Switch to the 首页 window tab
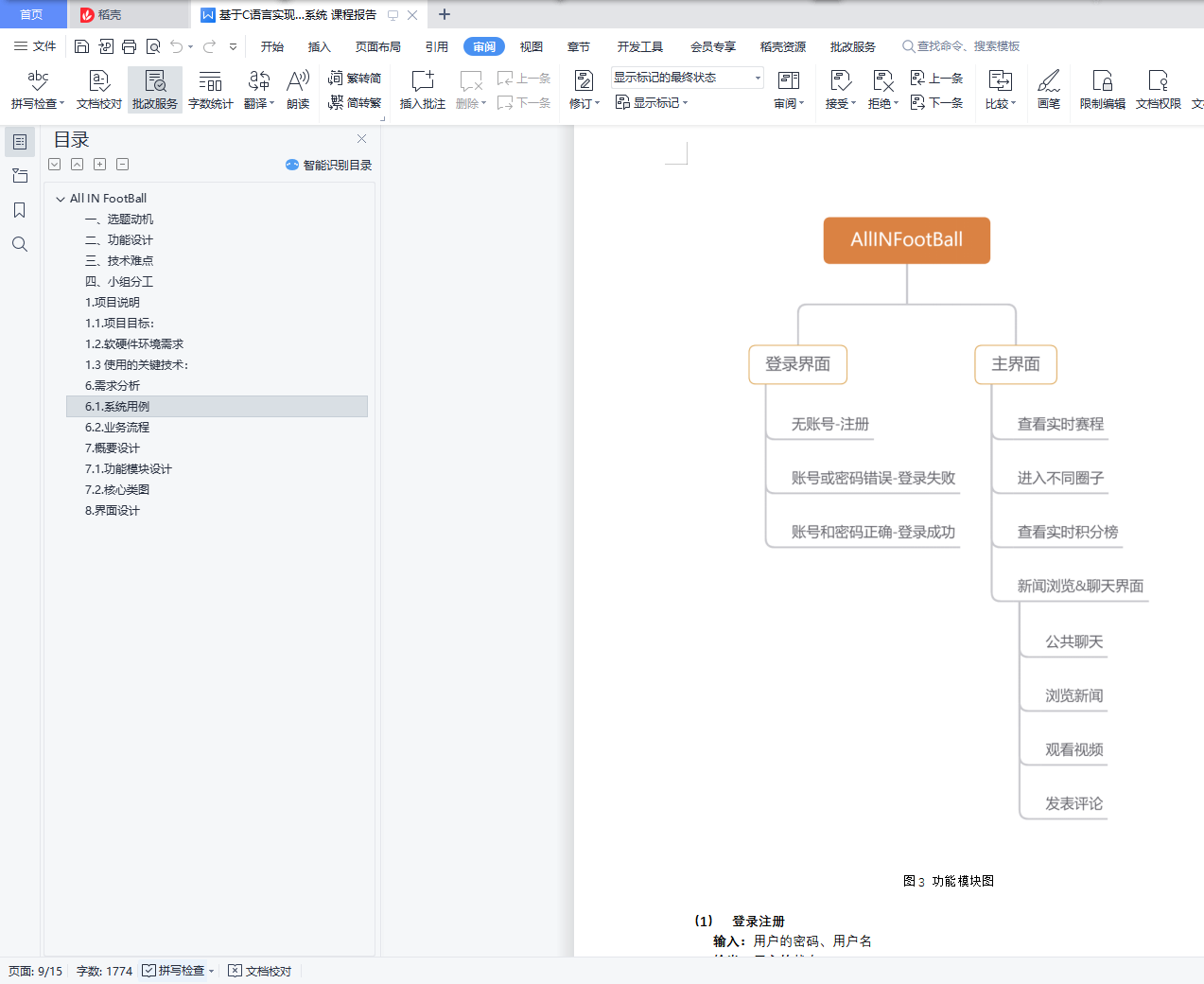 click(32, 14)
